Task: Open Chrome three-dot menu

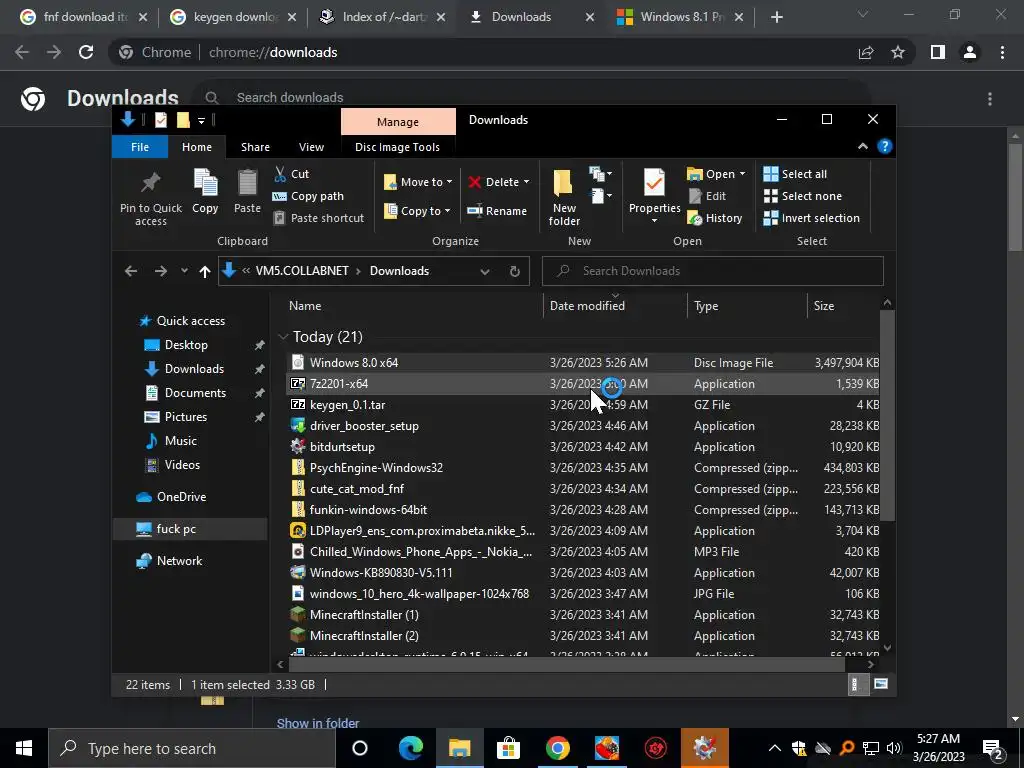Action: (1002, 52)
